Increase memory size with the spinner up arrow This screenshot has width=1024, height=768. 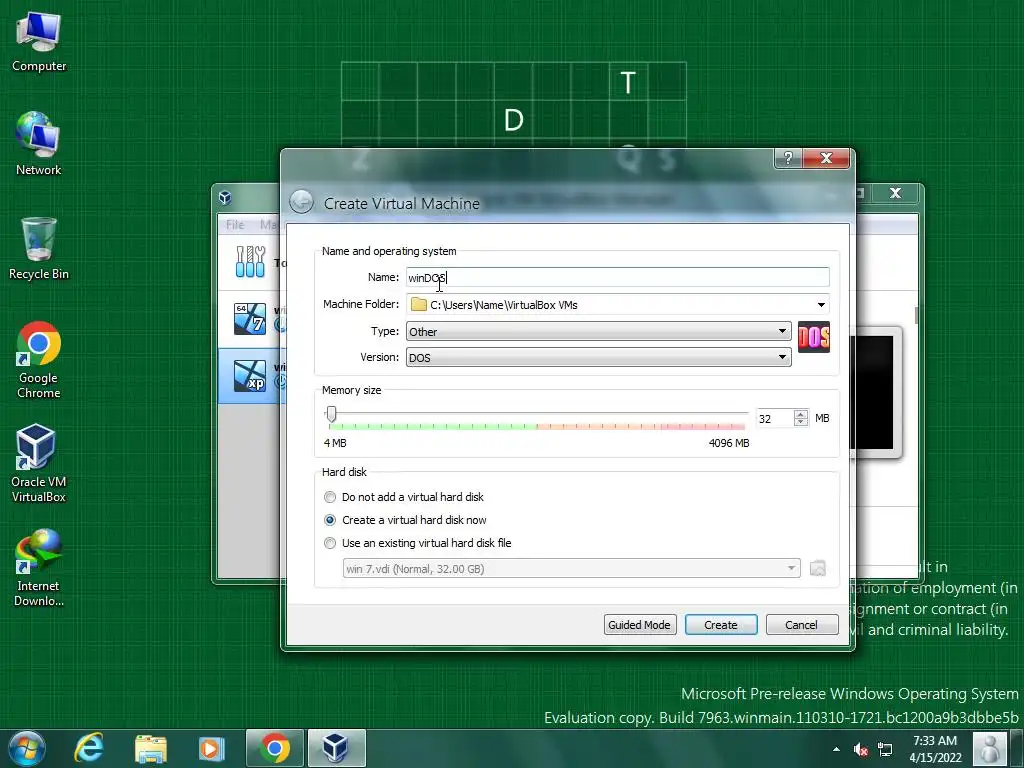(x=801, y=413)
